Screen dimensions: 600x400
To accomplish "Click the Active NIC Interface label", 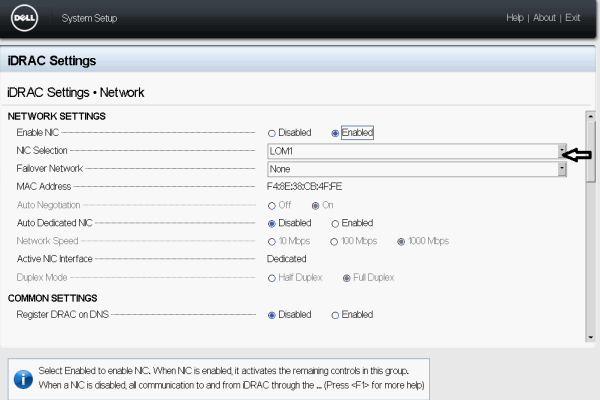I will point(55,259).
